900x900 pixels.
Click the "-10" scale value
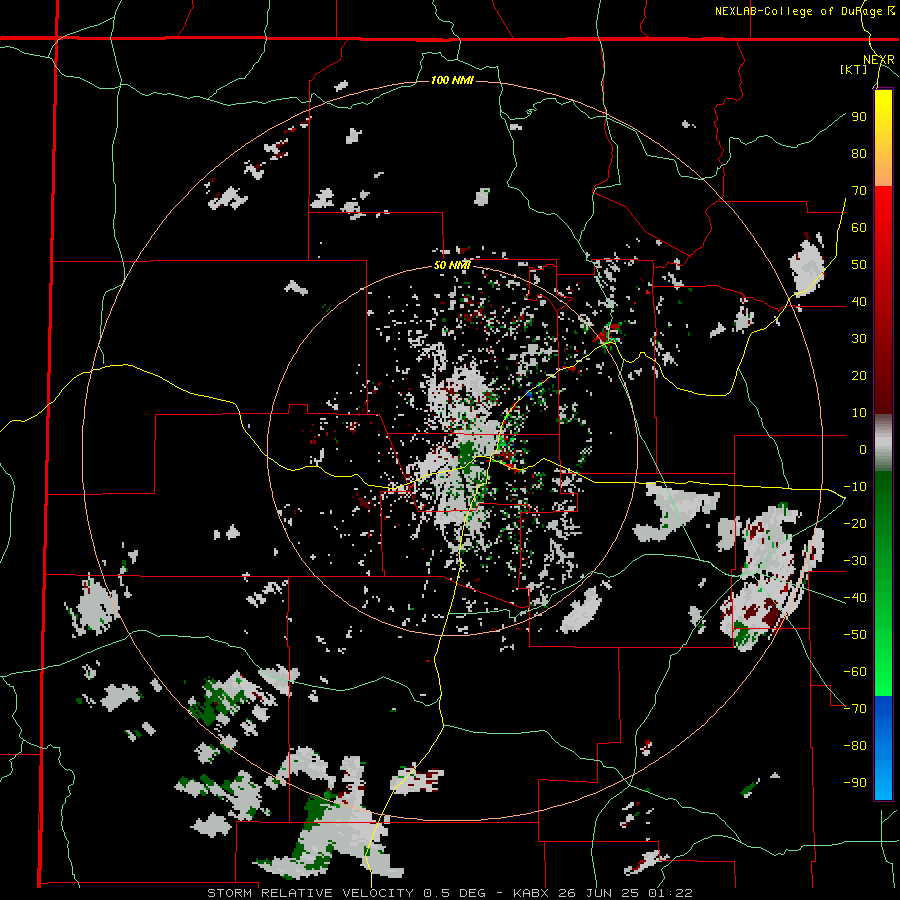(x=855, y=487)
